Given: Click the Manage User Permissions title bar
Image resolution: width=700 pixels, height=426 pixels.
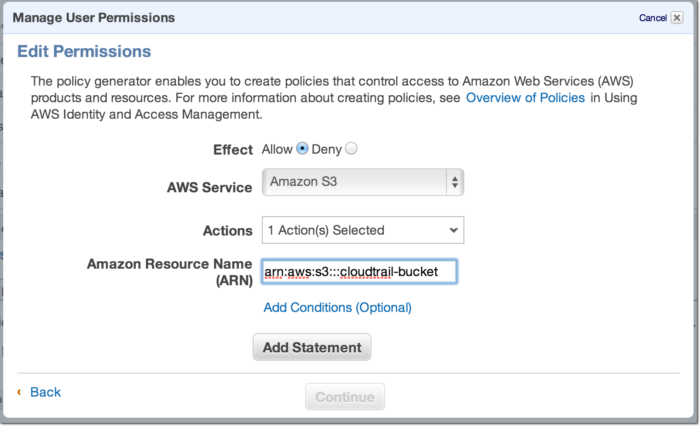Looking at the screenshot, I should (93, 18).
